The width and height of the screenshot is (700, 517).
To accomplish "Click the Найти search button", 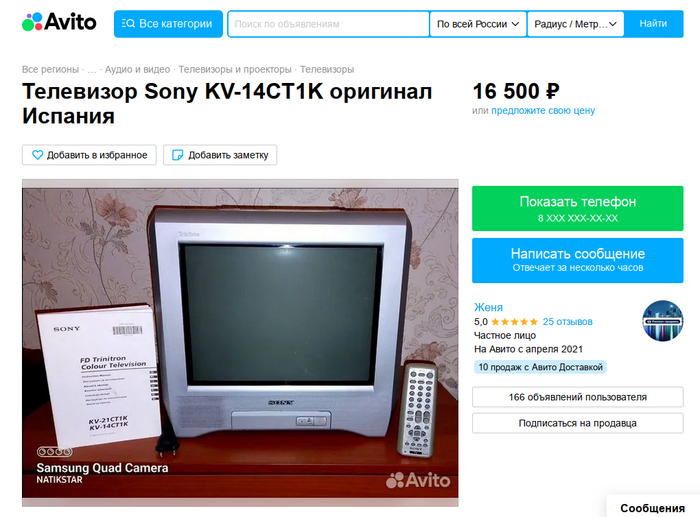I will coord(653,24).
